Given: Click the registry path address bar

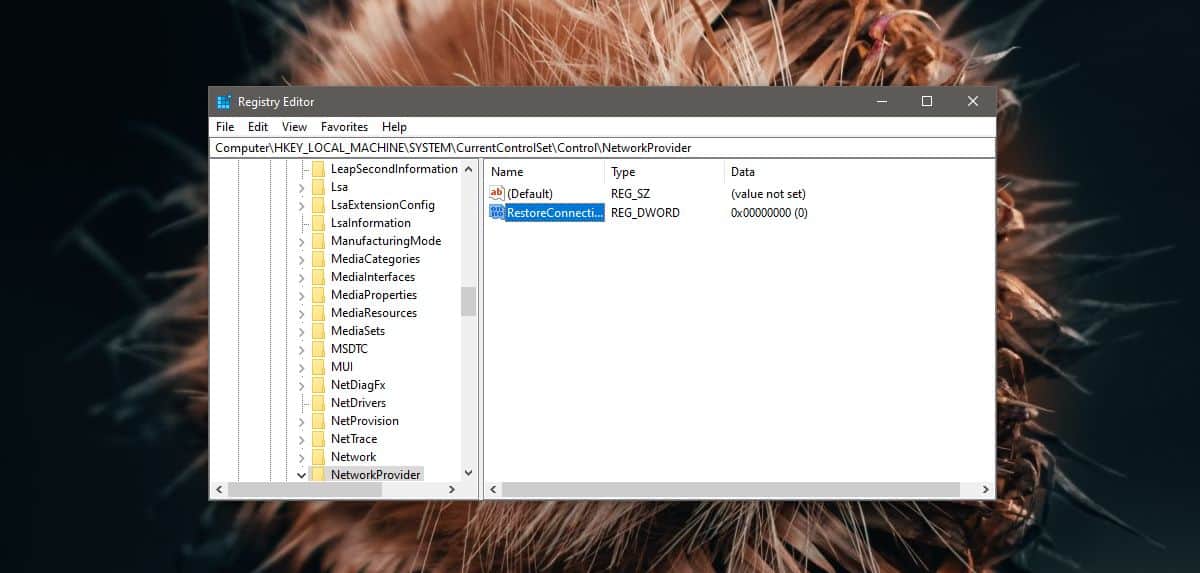Looking at the screenshot, I should coord(603,148).
